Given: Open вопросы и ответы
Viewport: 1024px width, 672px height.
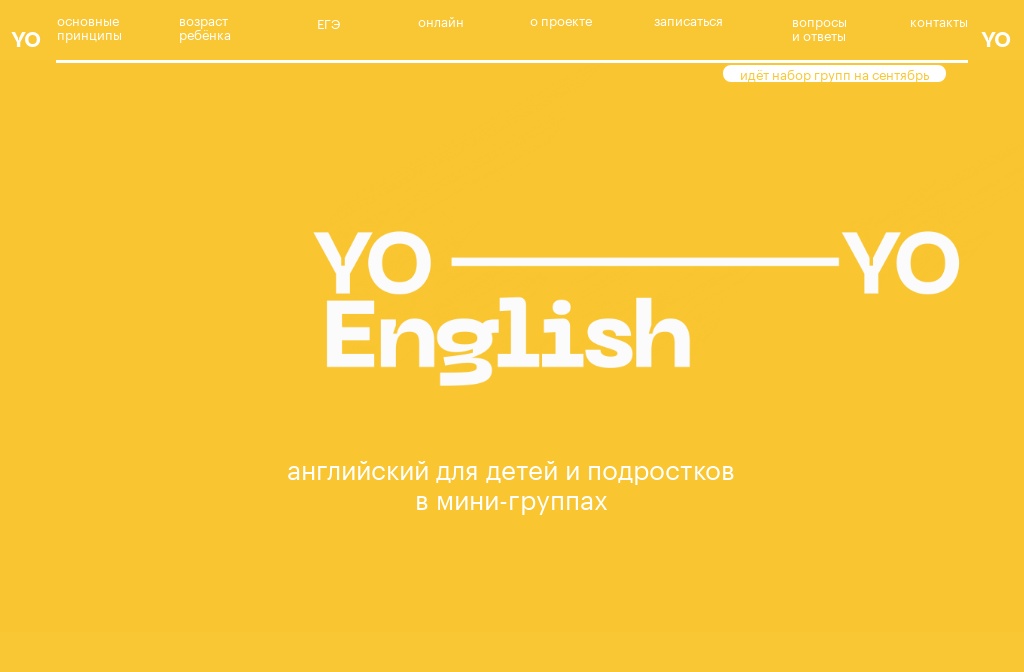Looking at the screenshot, I should click(x=819, y=29).
